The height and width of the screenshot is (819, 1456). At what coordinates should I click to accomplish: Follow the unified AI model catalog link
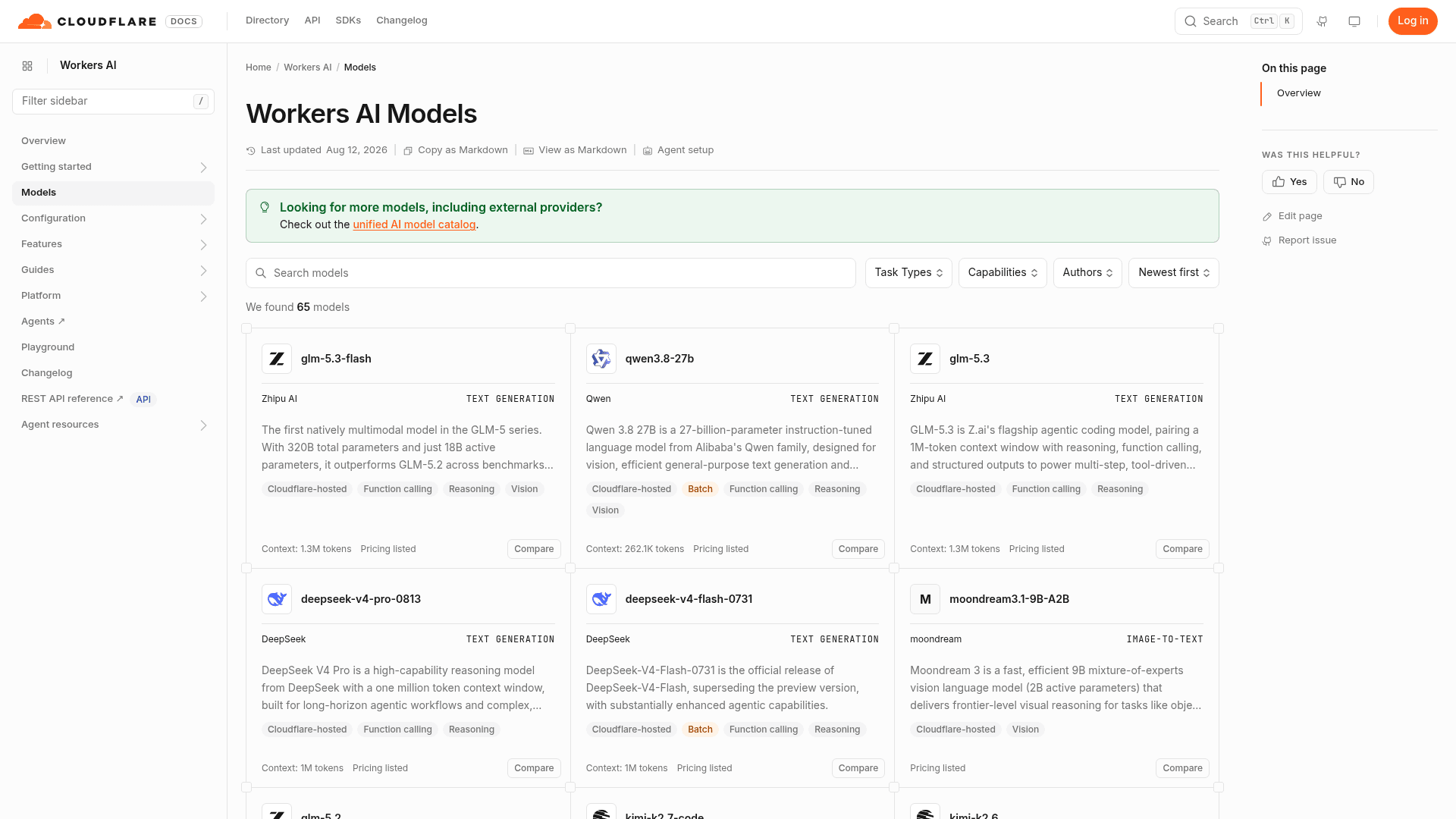(414, 224)
